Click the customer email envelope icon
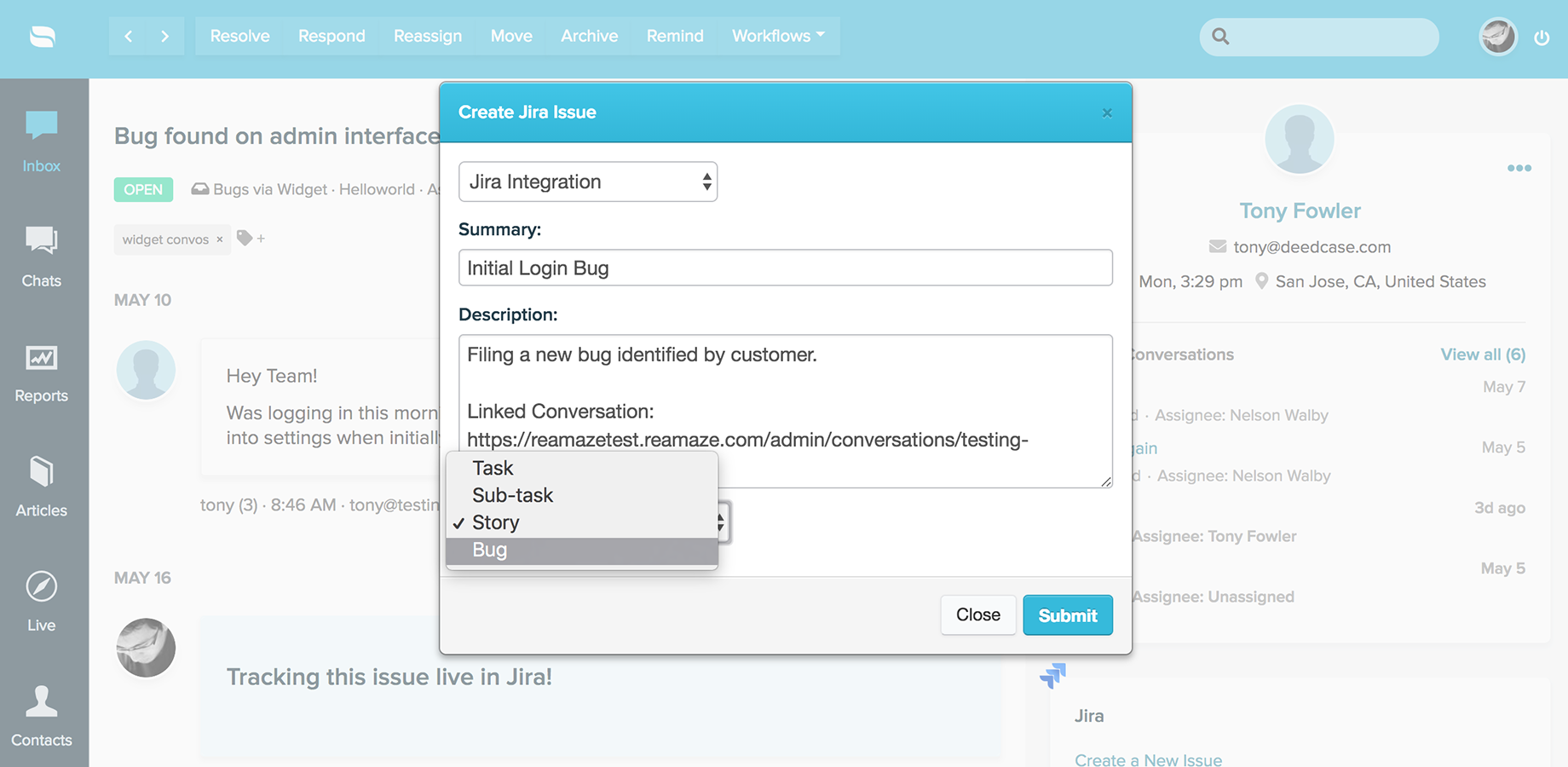Viewport: 1568px width, 767px height. pos(1218,247)
